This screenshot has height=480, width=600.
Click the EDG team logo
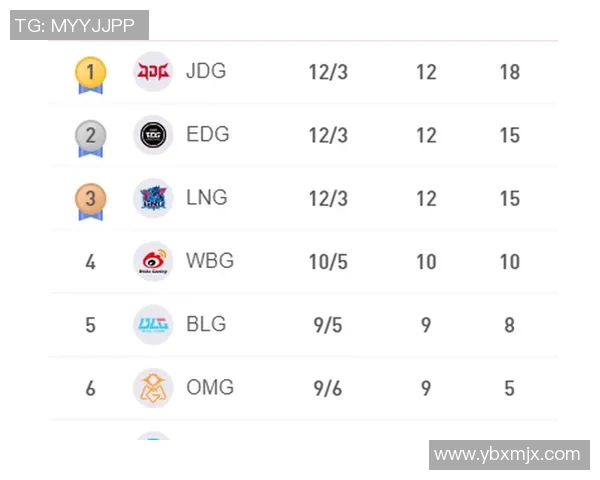click(x=153, y=135)
